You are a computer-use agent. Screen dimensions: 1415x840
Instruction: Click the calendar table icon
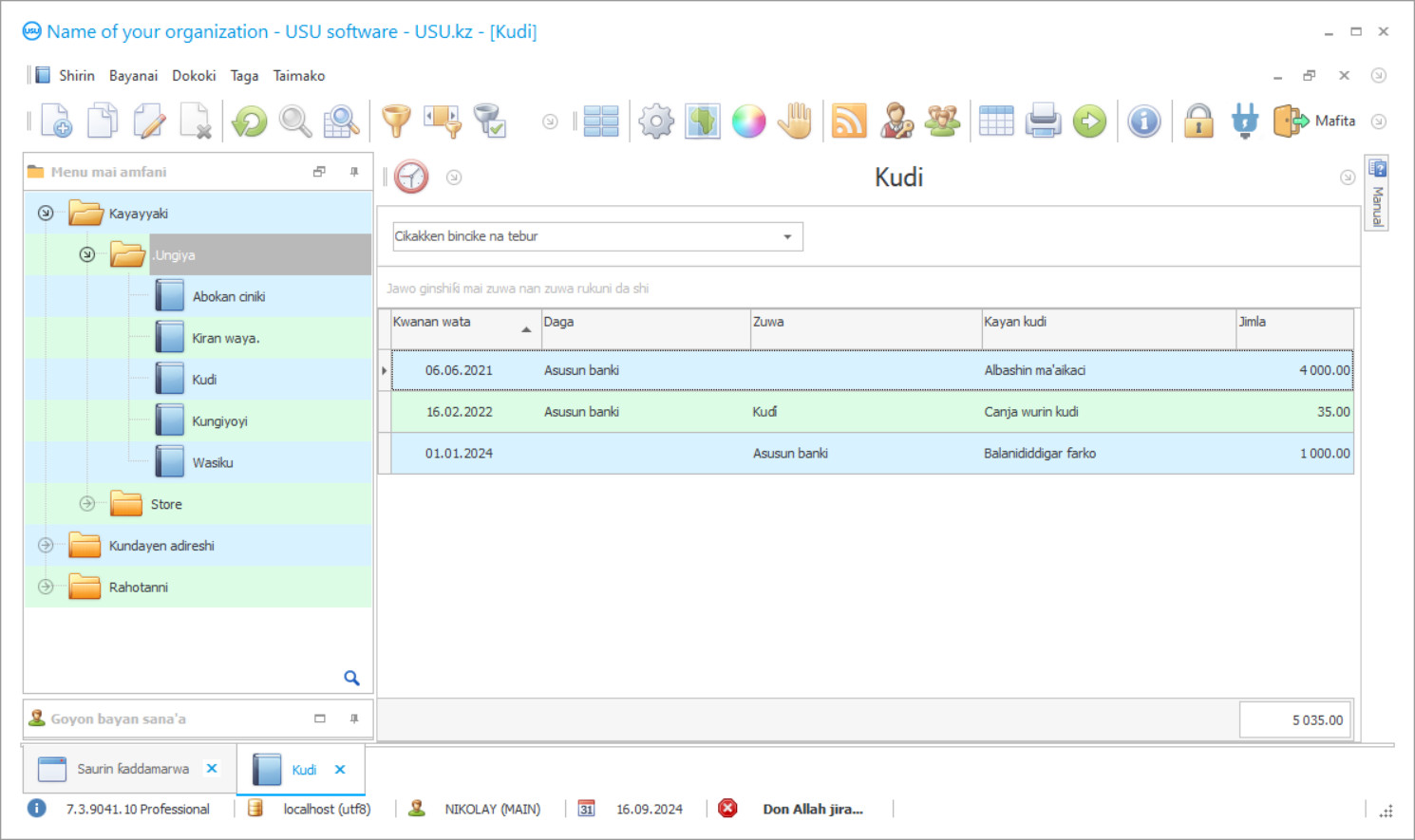996,121
